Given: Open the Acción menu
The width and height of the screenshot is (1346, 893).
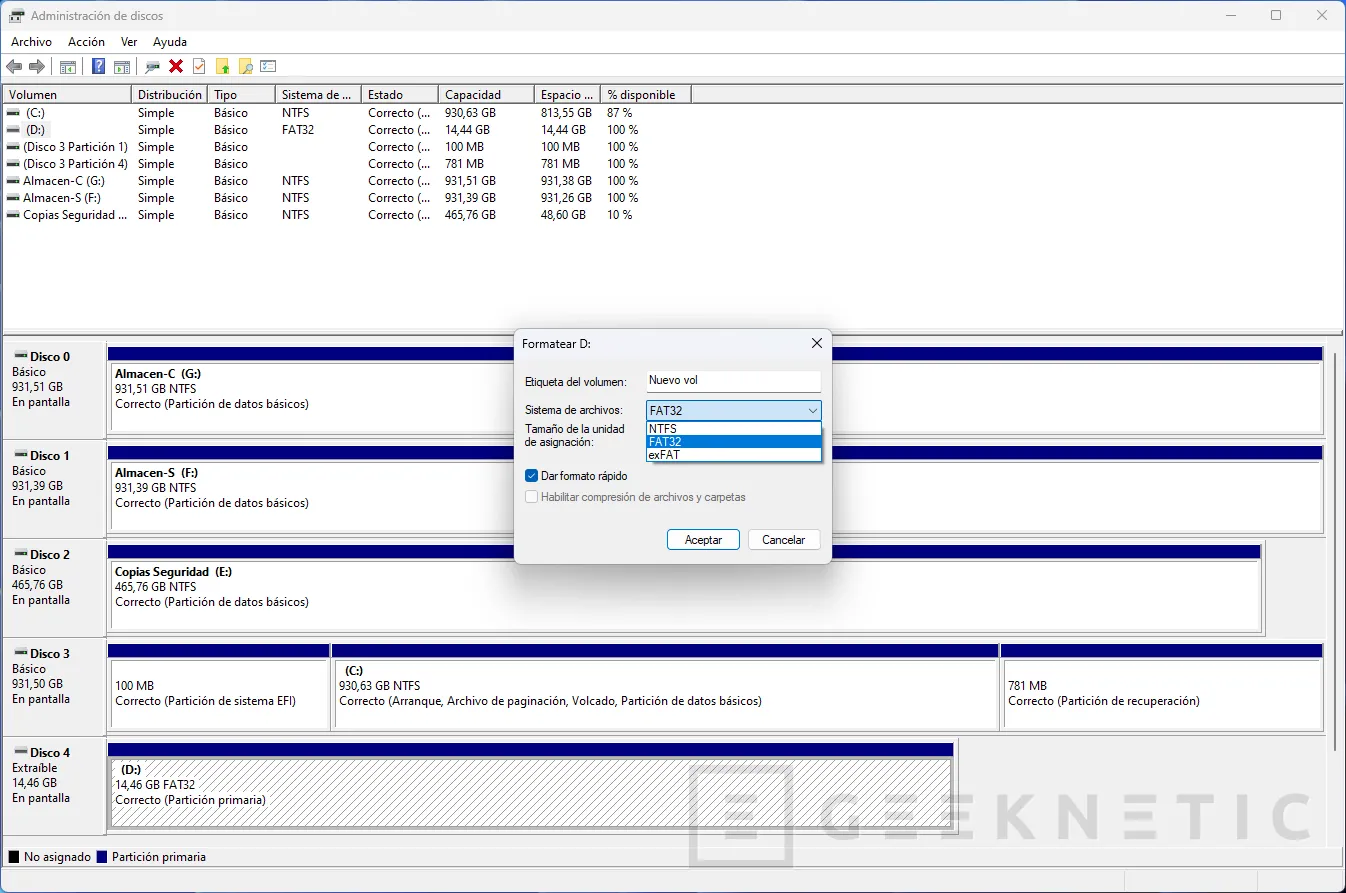Looking at the screenshot, I should [86, 42].
